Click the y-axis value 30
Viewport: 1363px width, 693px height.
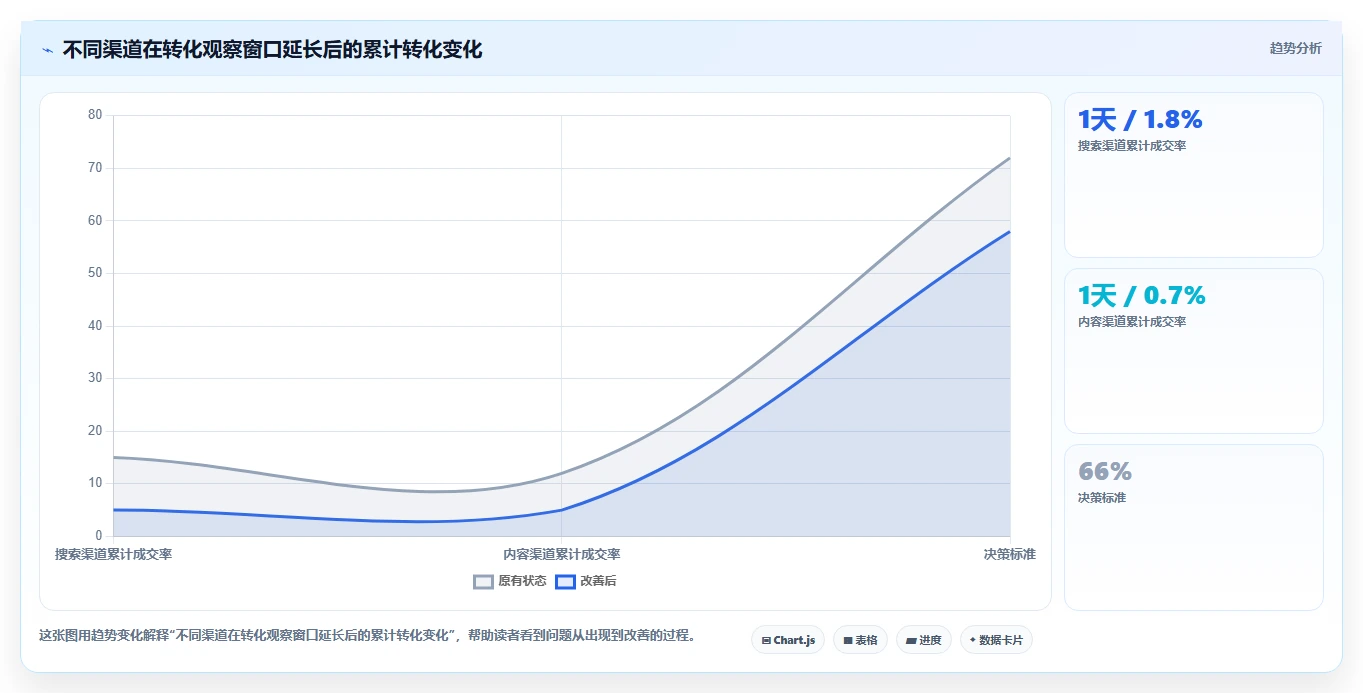coord(95,378)
